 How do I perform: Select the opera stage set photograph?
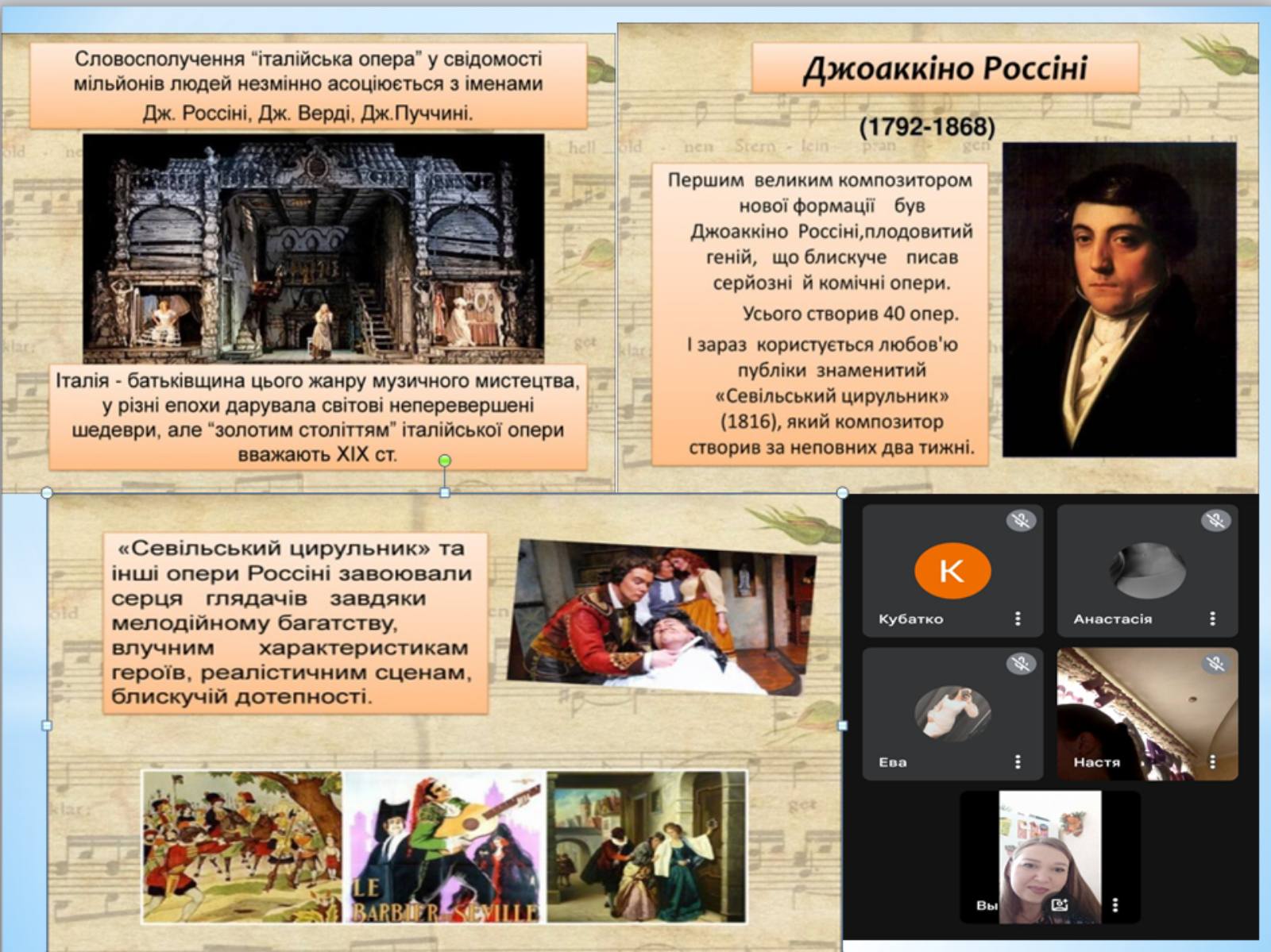(x=313, y=248)
